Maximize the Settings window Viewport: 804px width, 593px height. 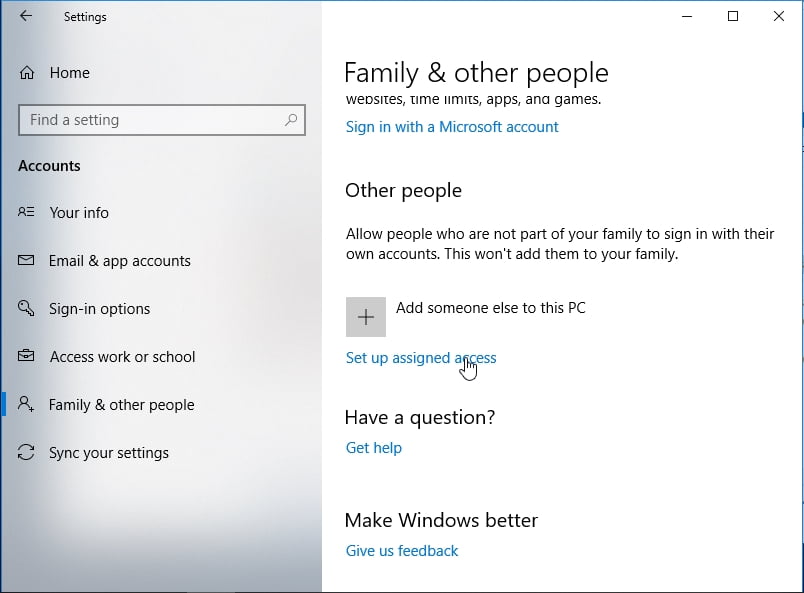[733, 17]
